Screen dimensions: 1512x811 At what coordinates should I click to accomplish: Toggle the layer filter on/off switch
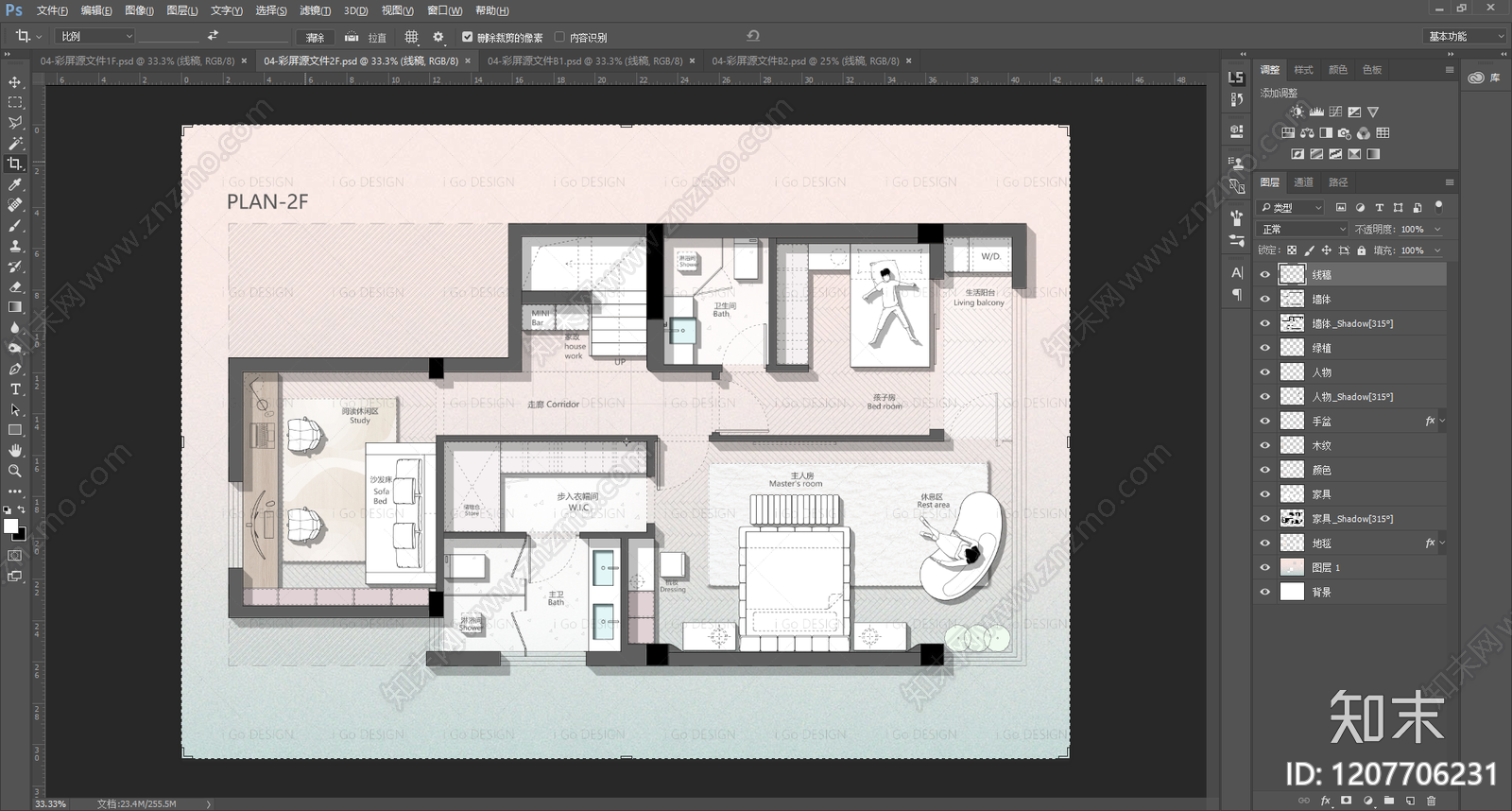[x=1438, y=206]
